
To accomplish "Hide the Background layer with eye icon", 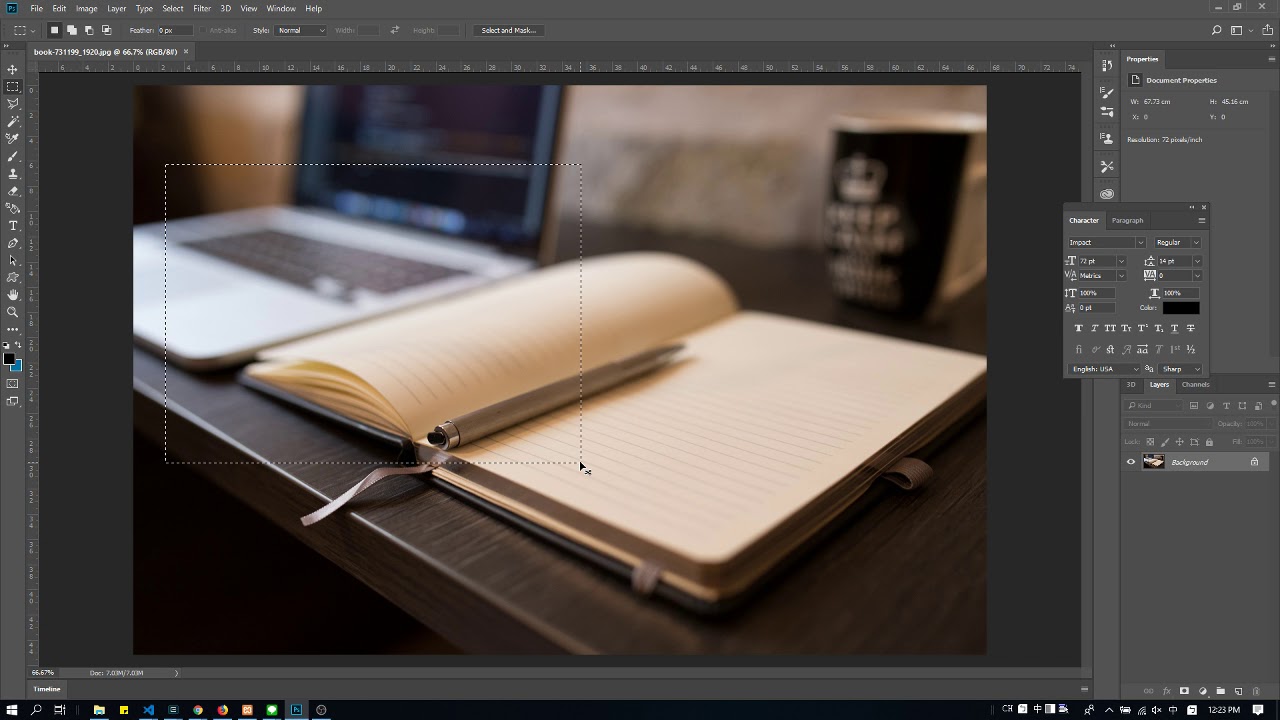I will coord(1131,462).
